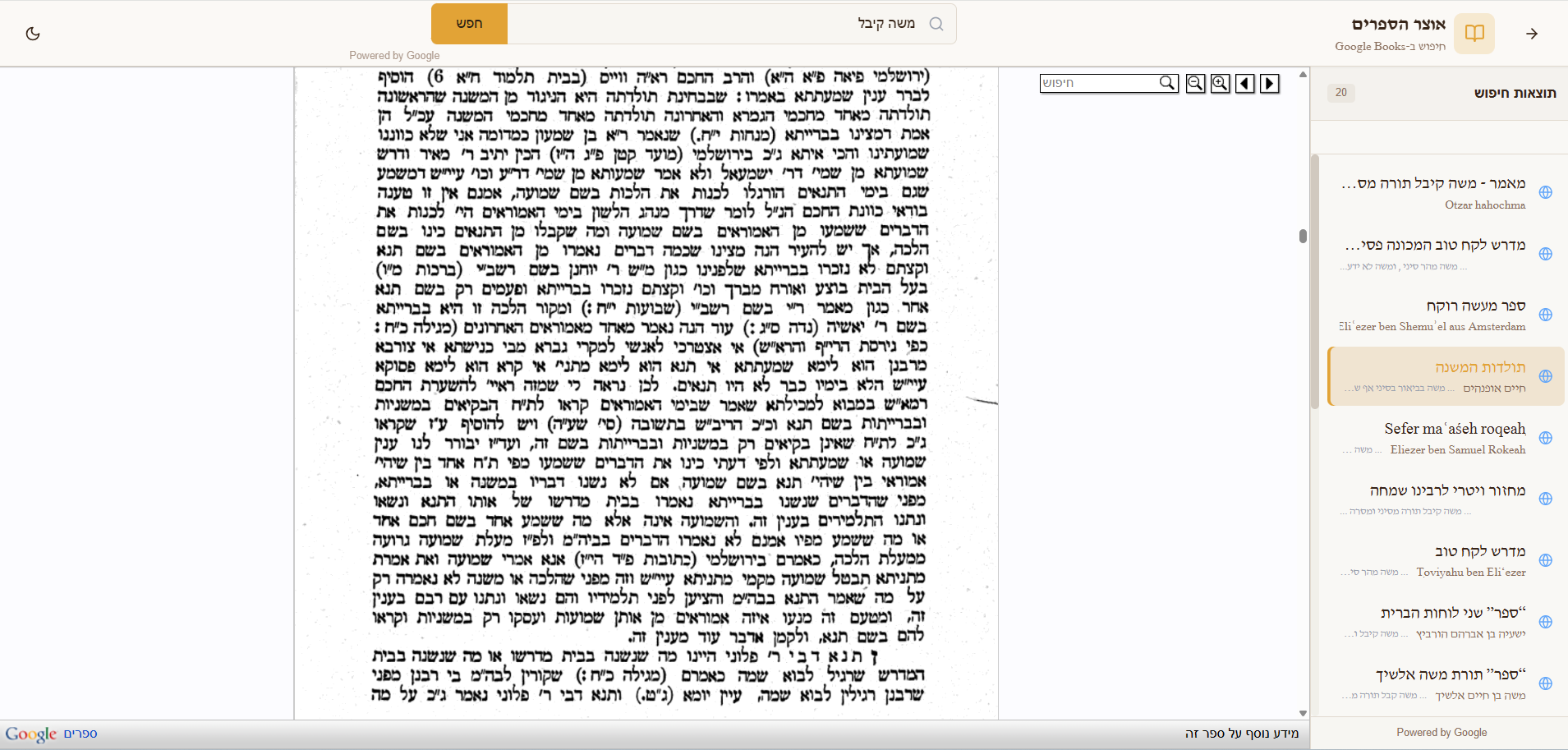Click the book viewer vertical scrollbar thumb
The width and height of the screenshot is (1568, 750).
click(1303, 237)
